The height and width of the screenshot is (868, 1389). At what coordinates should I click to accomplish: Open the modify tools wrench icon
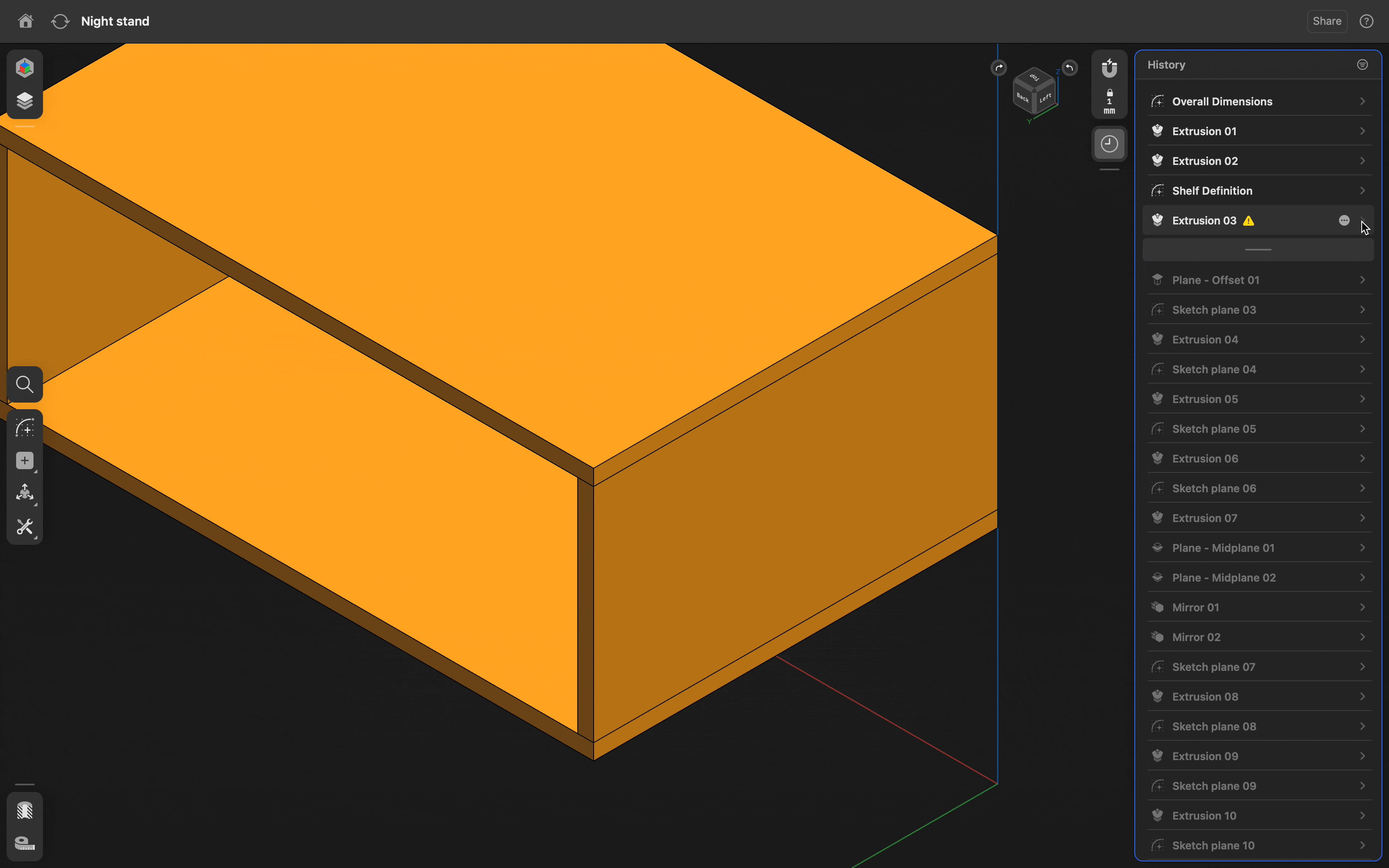click(25, 527)
